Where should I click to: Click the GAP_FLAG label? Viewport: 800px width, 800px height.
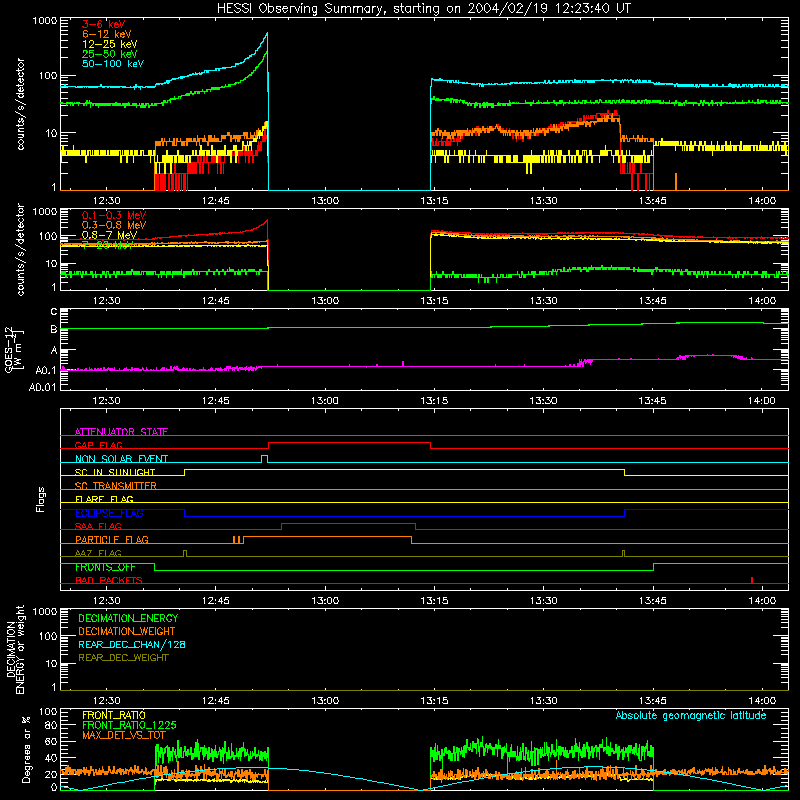click(98, 445)
